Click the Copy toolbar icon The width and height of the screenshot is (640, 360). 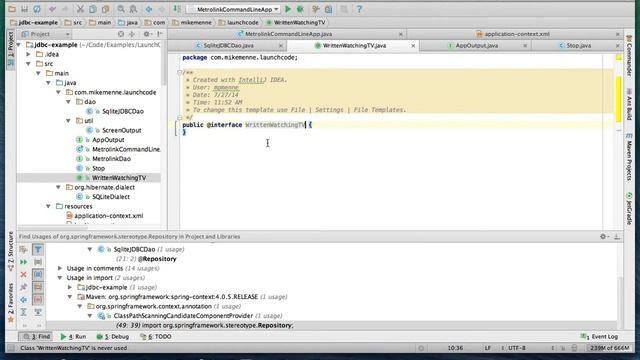[93, 9]
